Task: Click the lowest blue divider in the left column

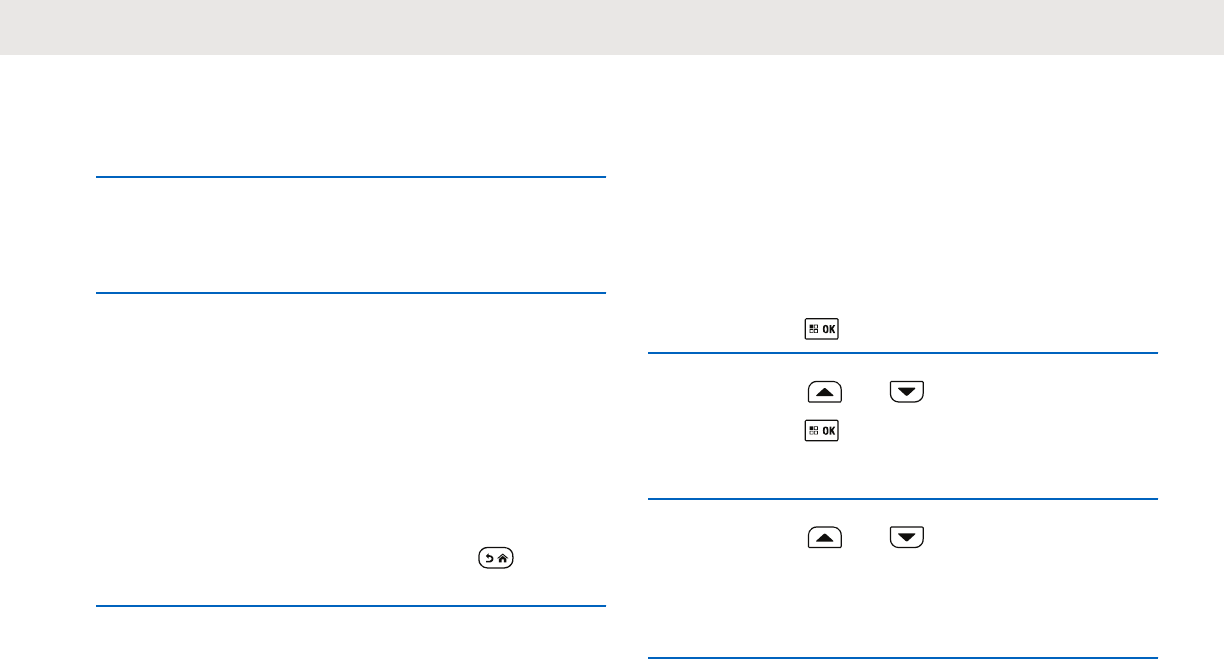Action: coord(351,606)
